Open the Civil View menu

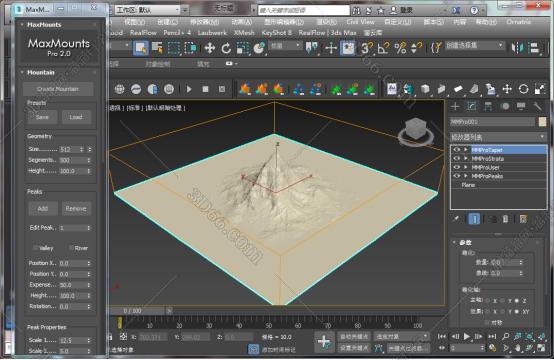point(360,22)
